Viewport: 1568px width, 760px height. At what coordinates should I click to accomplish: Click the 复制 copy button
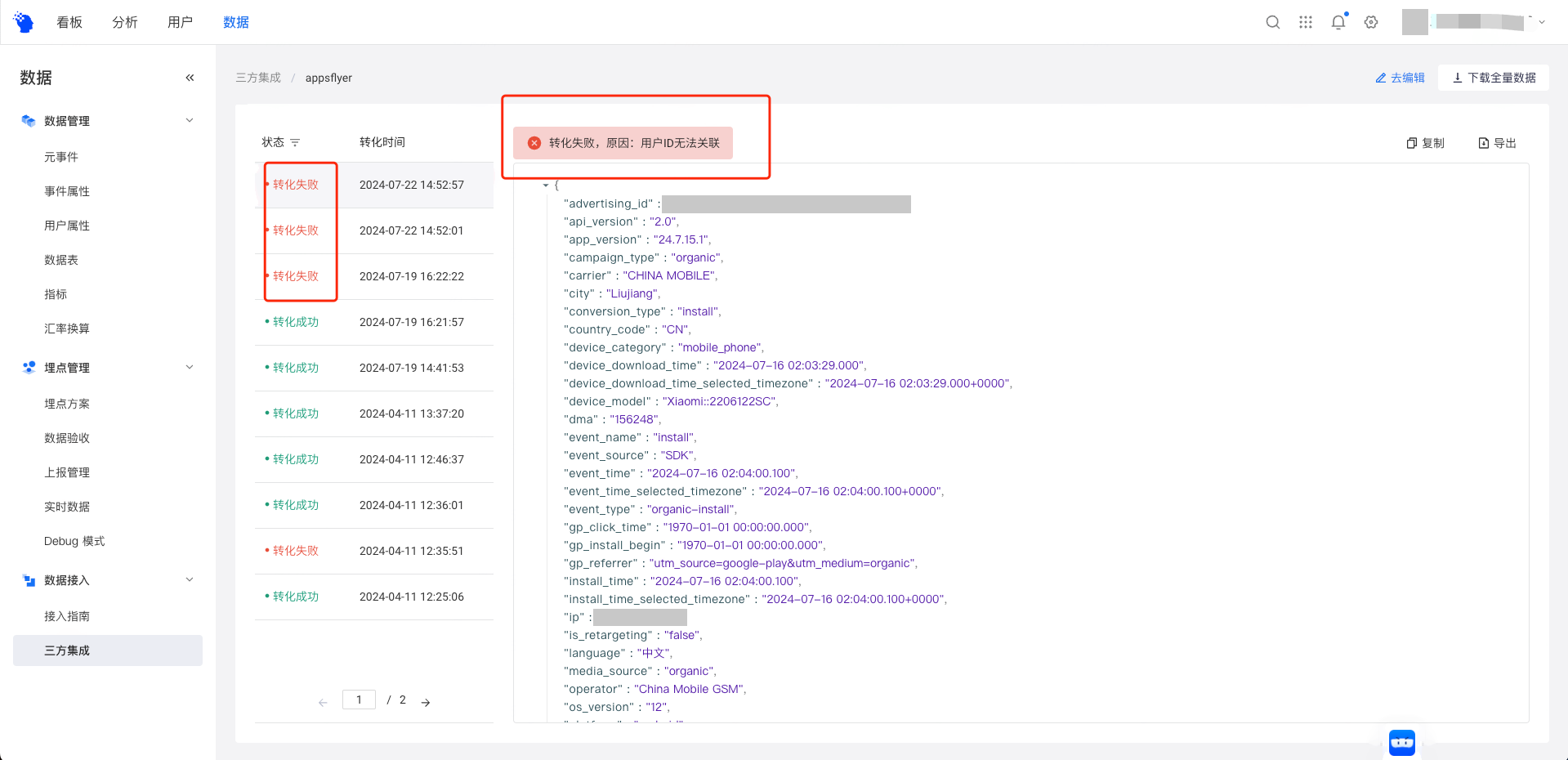click(x=1425, y=143)
